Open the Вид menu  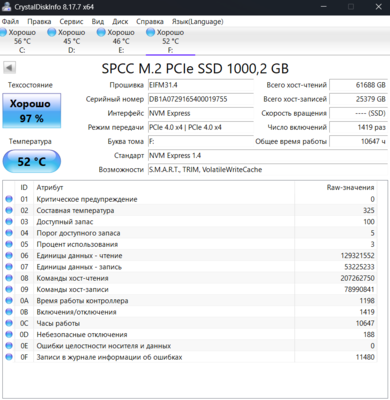point(98,22)
